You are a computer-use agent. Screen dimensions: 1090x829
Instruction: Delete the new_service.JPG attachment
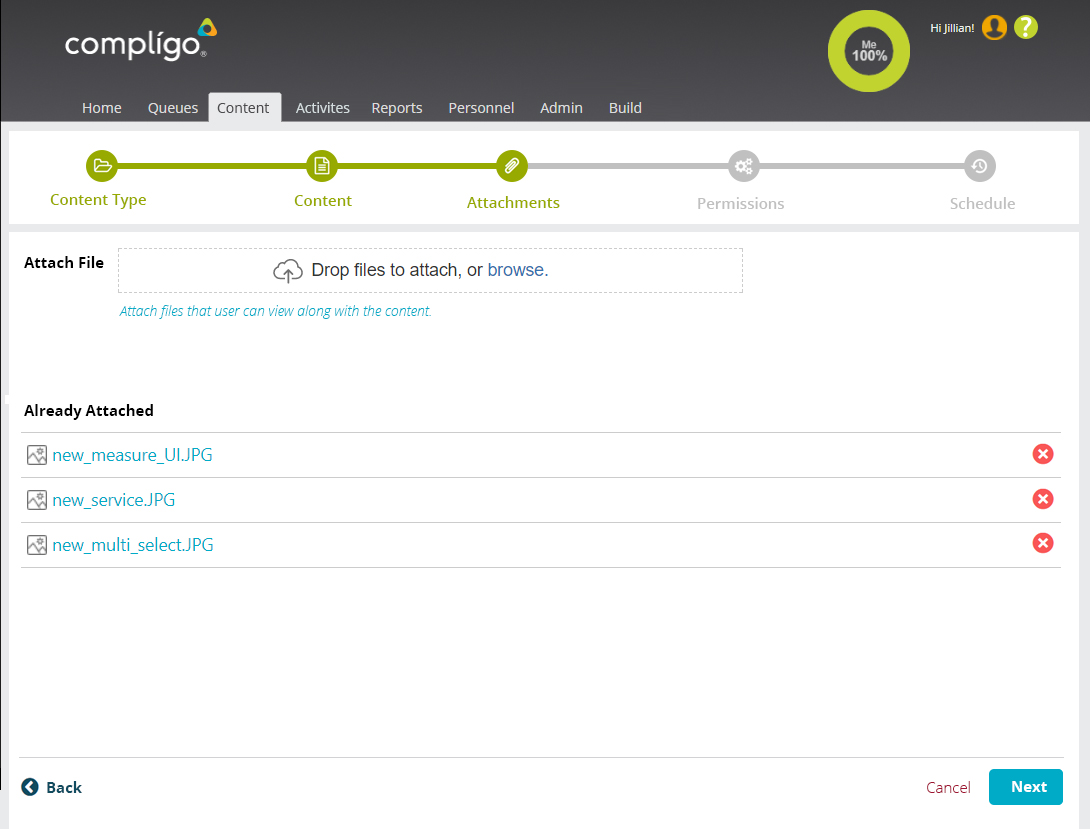(x=1042, y=499)
